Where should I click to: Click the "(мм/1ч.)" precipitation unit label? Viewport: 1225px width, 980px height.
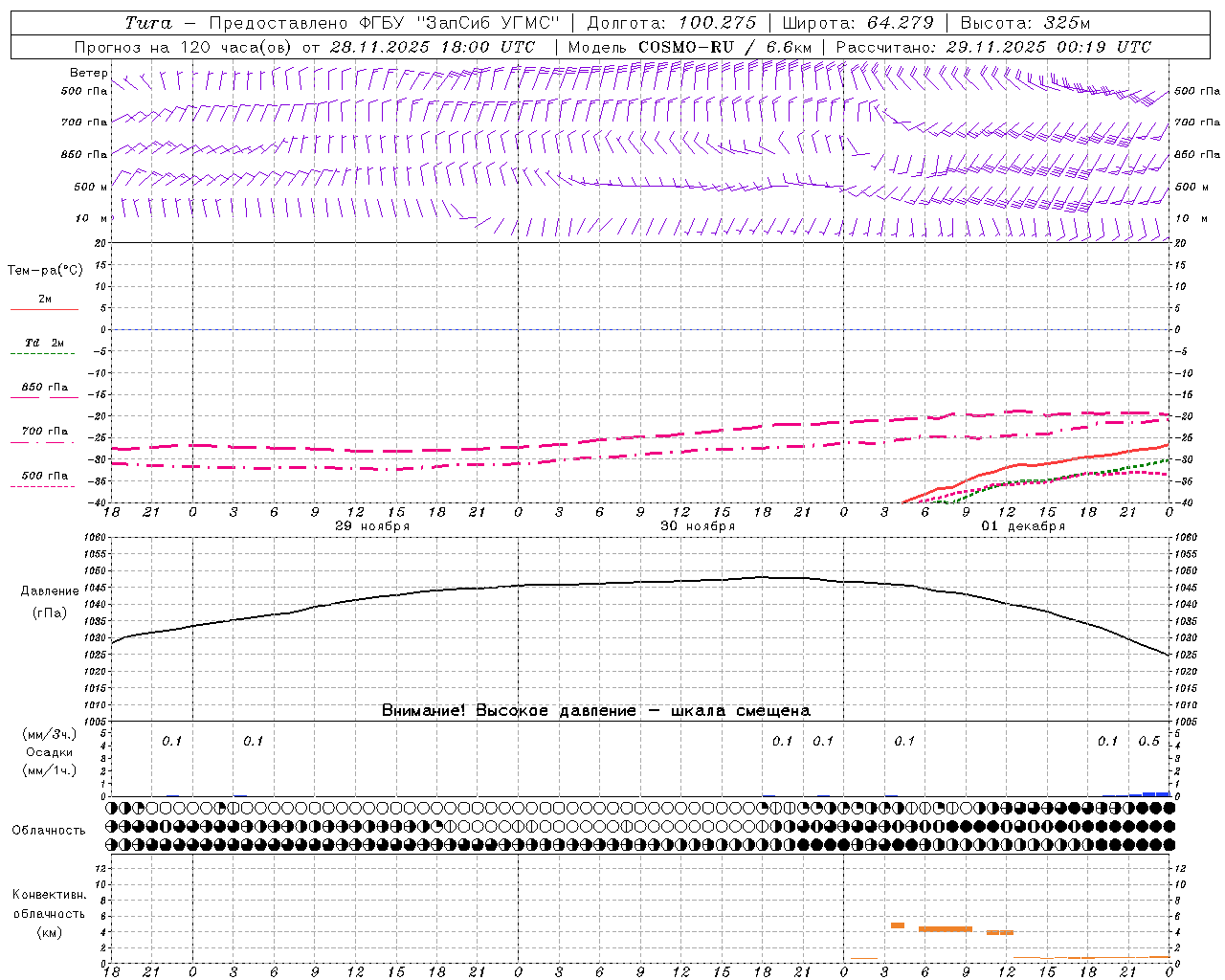(x=50, y=770)
